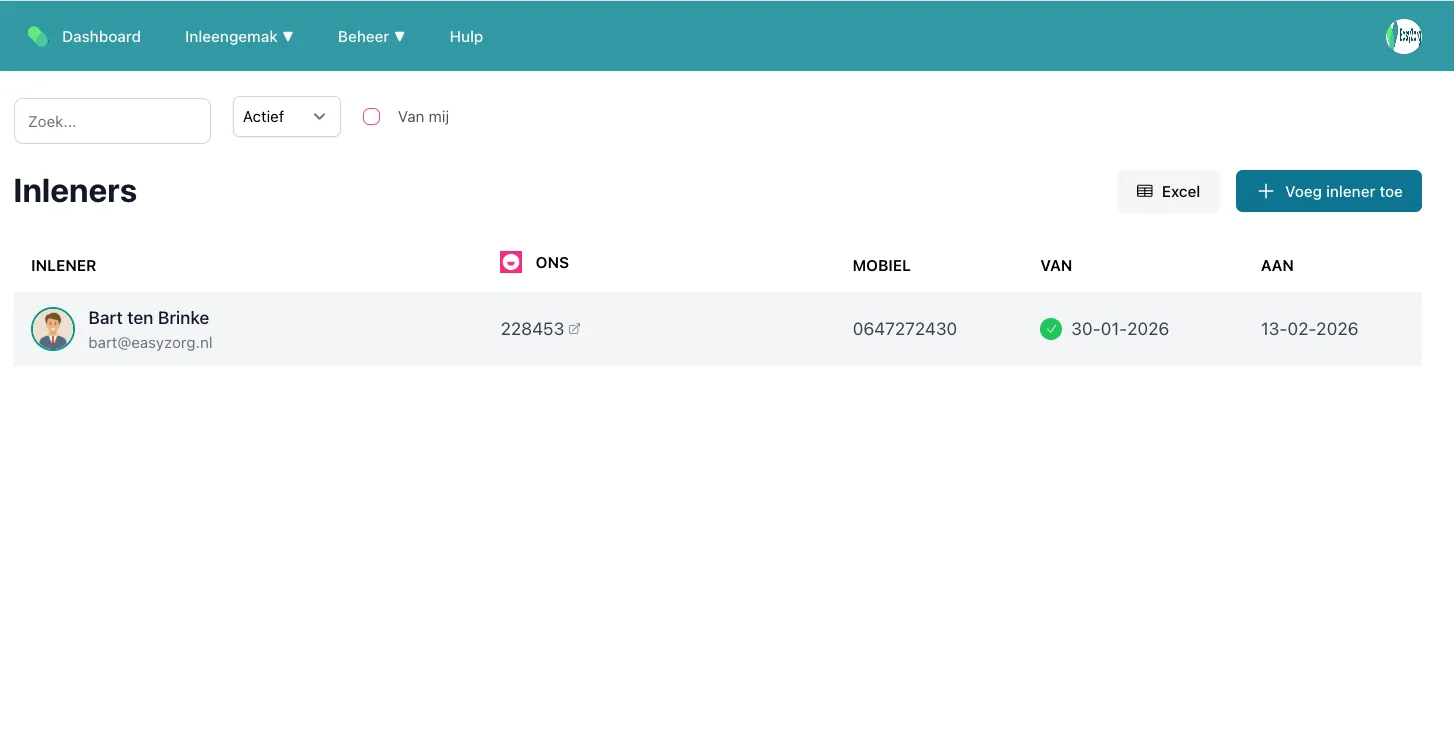
Task: Click mobile number 0647272430
Action: pos(905,329)
